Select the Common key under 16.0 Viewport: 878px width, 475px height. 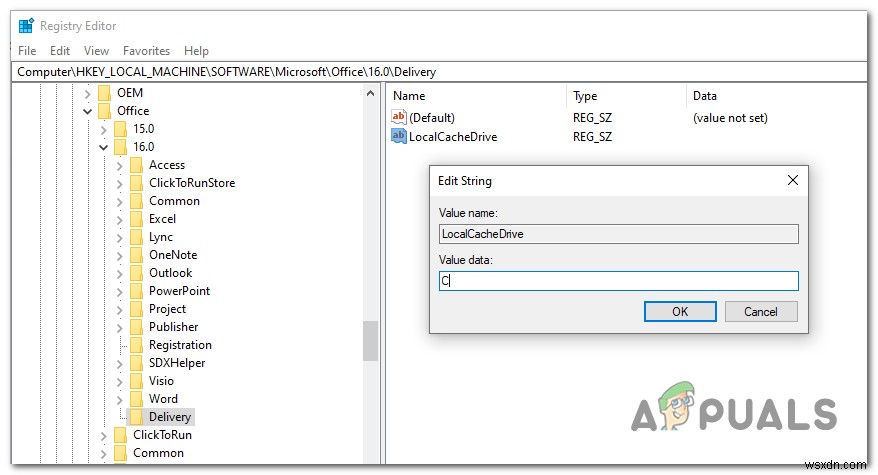click(174, 201)
